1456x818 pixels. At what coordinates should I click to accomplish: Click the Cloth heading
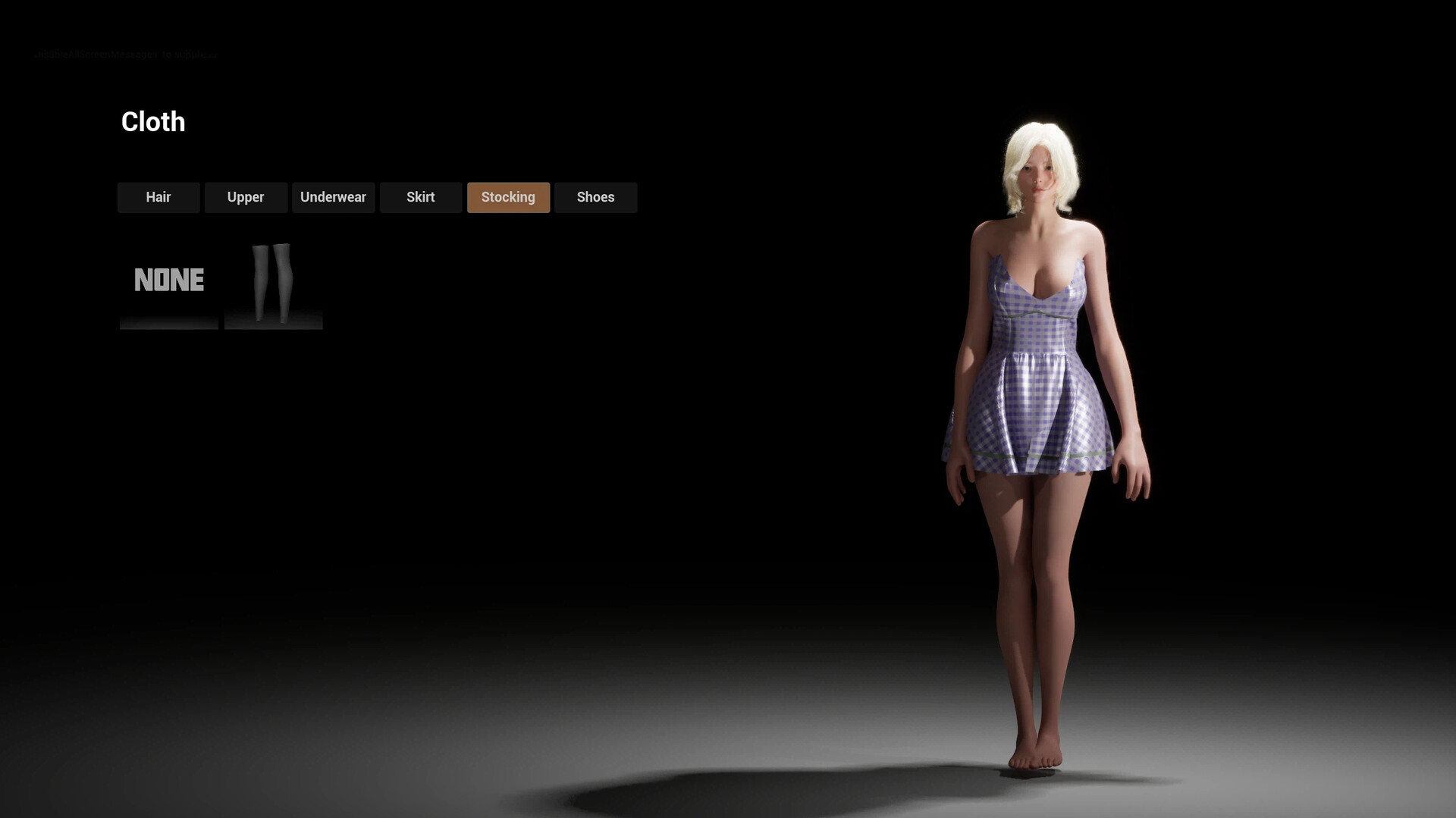[x=153, y=121]
